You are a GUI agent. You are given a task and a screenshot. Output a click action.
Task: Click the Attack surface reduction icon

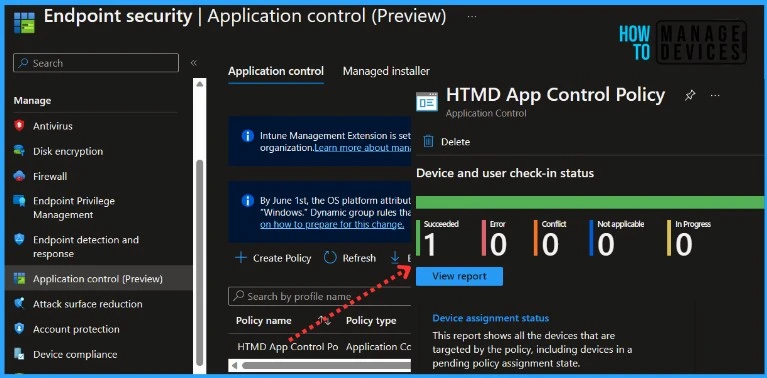[20, 304]
